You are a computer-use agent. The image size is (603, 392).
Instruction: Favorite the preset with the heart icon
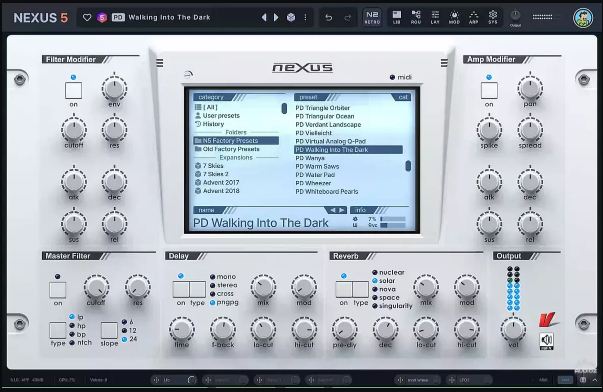pyautogui.click(x=87, y=17)
